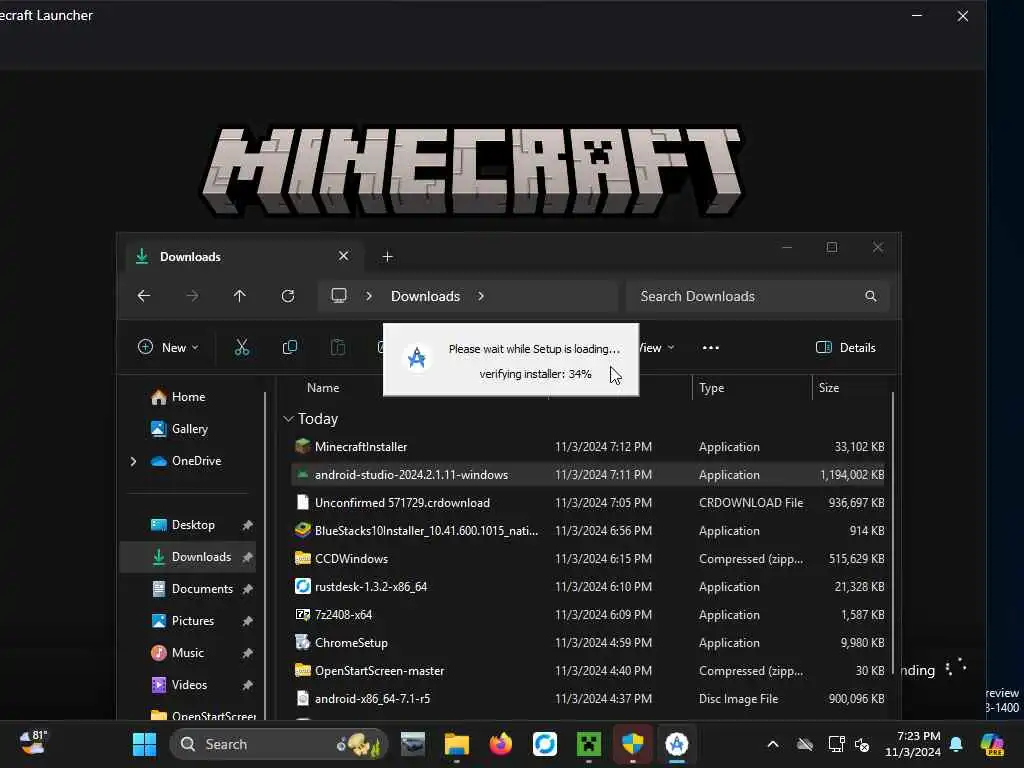The height and width of the screenshot is (768, 1024).
Task: Open the Minecraft creeper taskbar icon
Action: point(588,744)
